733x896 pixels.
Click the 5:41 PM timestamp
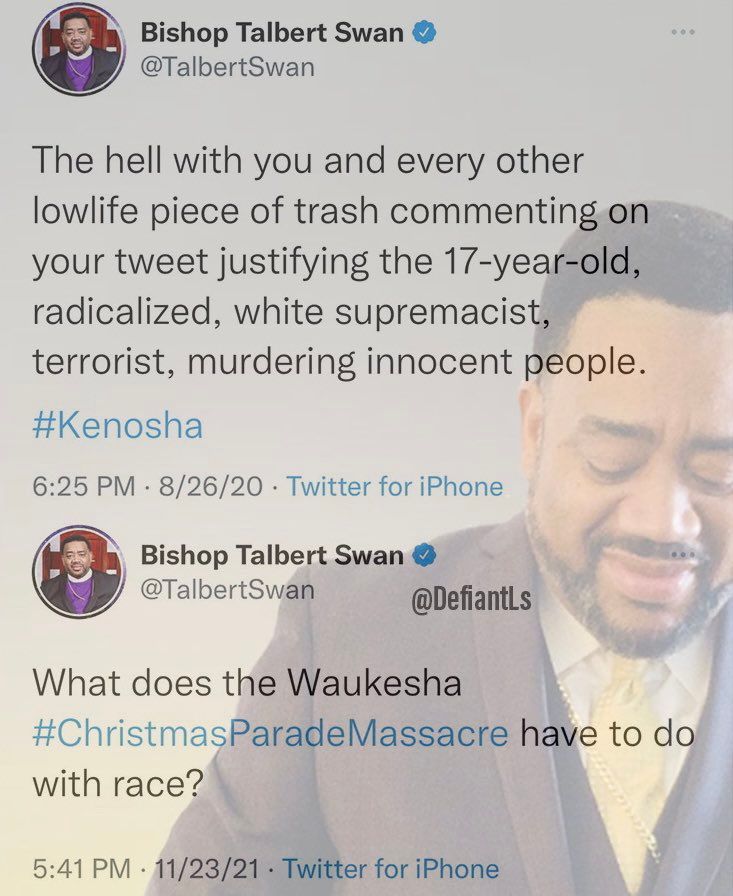(x=82, y=869)
